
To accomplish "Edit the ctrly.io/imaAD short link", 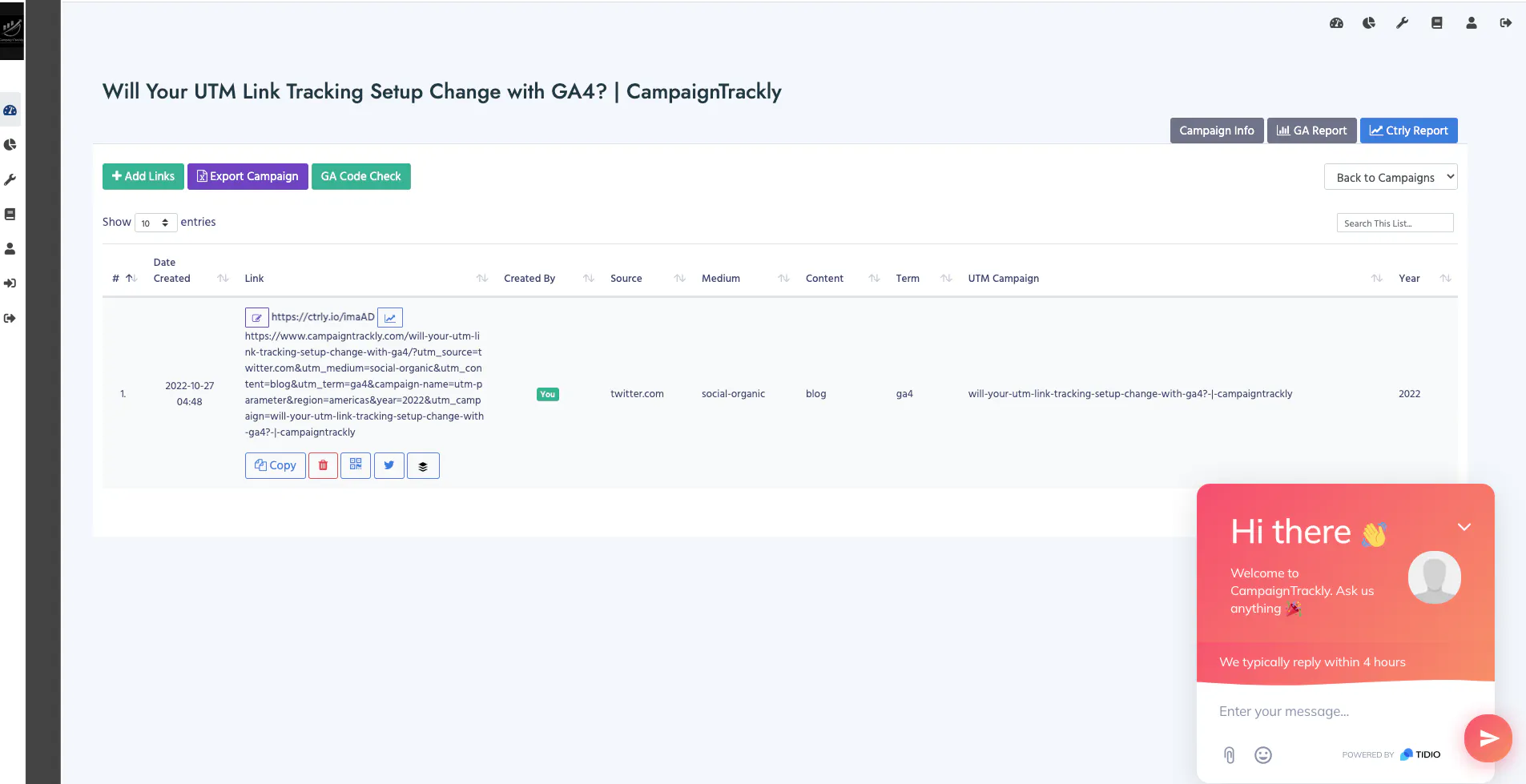I will [256, 318].
